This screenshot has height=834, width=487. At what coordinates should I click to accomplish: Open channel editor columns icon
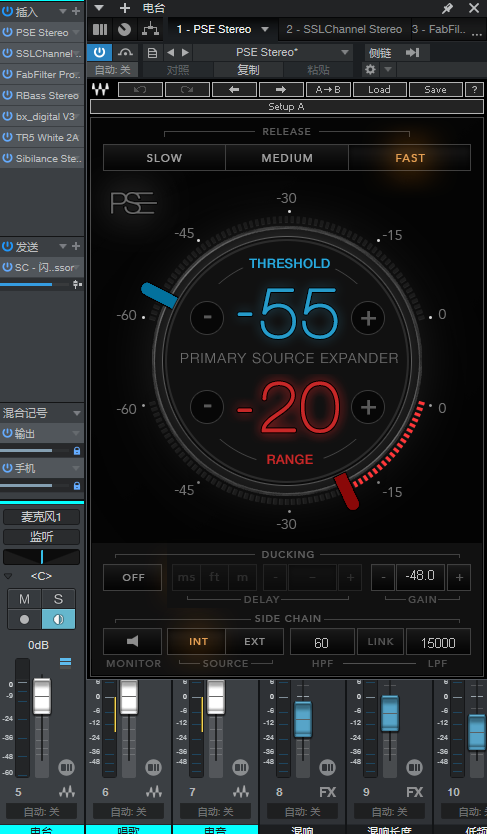(x=100, y=29)
